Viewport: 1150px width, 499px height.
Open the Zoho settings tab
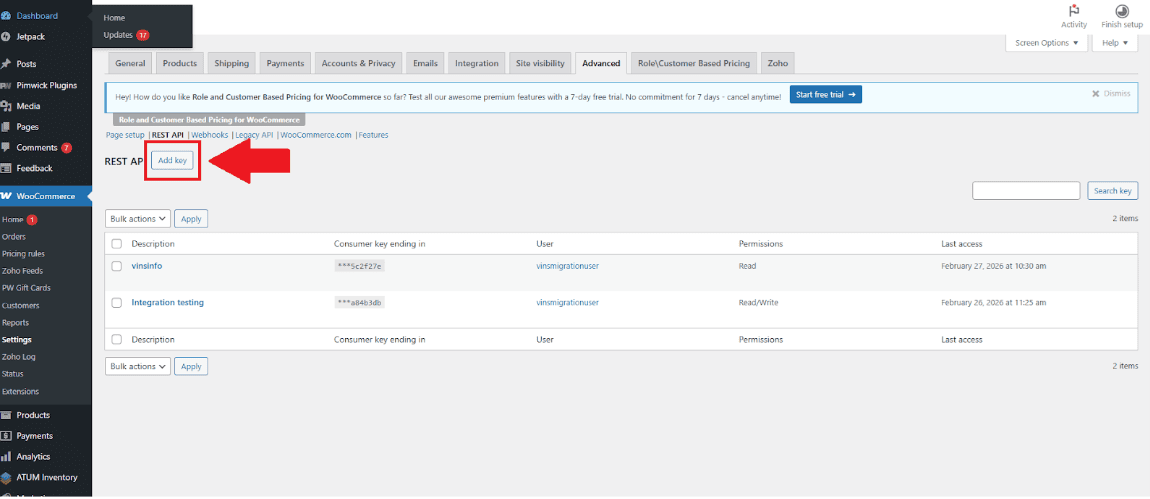778,63
